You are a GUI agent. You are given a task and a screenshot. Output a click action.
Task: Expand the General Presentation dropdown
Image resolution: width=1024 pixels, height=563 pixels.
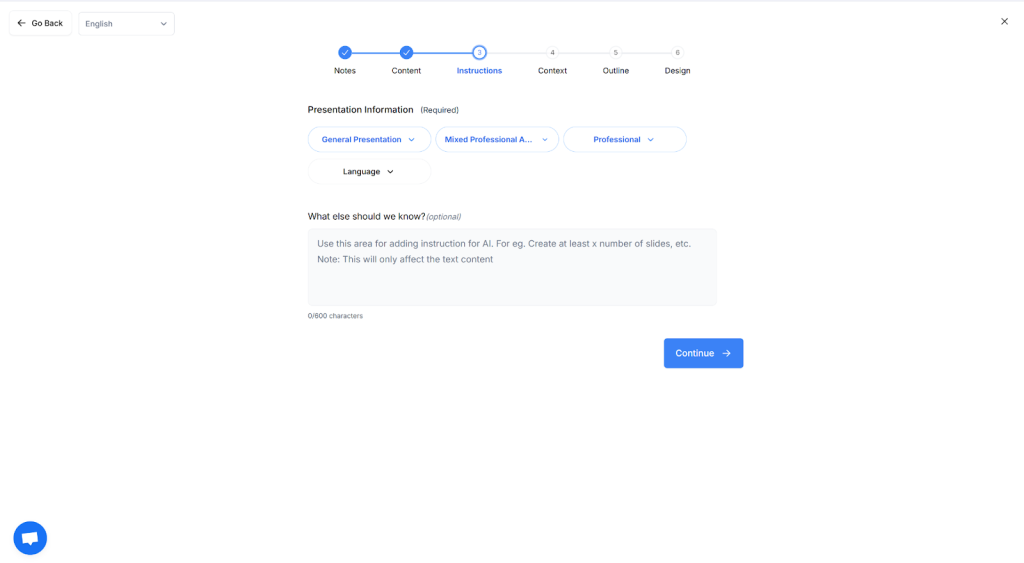369,140
